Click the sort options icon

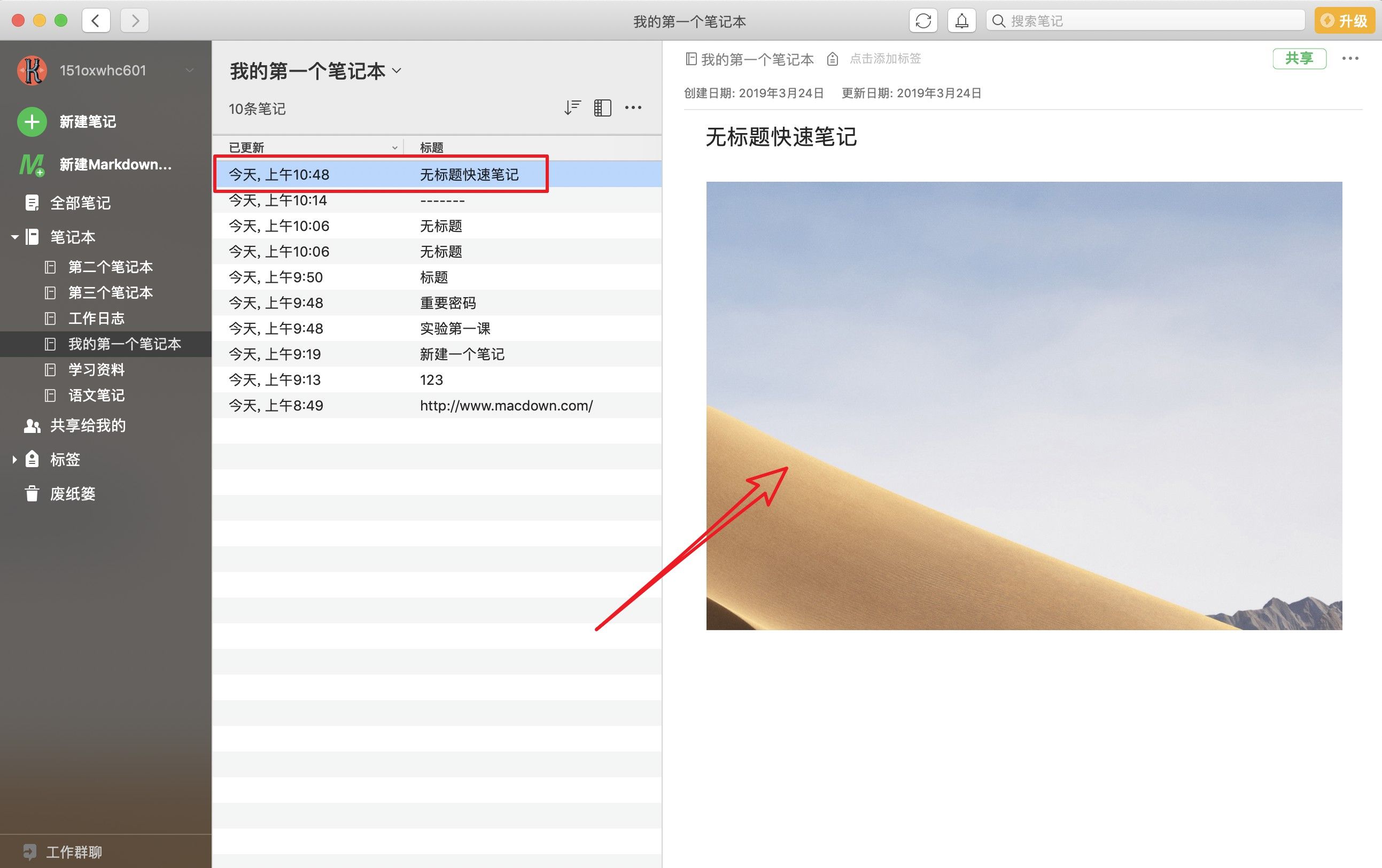pyautogui.click(x=572, y=107)
